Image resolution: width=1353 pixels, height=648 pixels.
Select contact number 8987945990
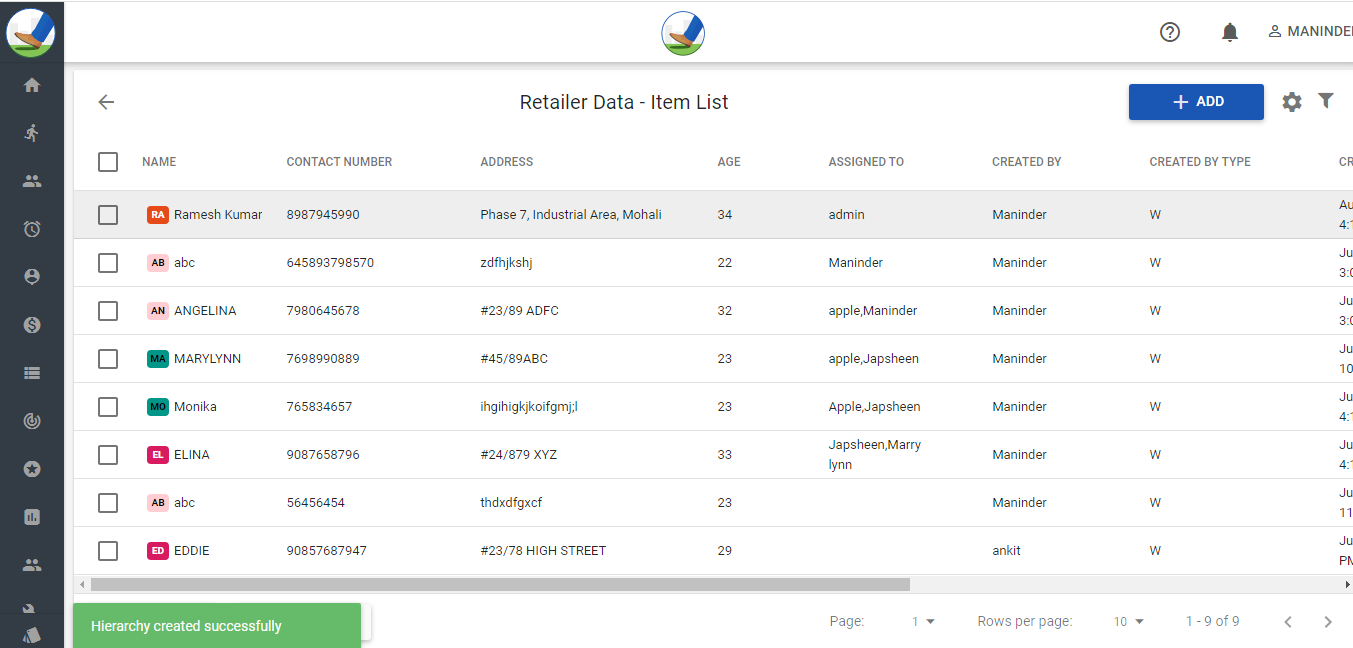point(323,215)
